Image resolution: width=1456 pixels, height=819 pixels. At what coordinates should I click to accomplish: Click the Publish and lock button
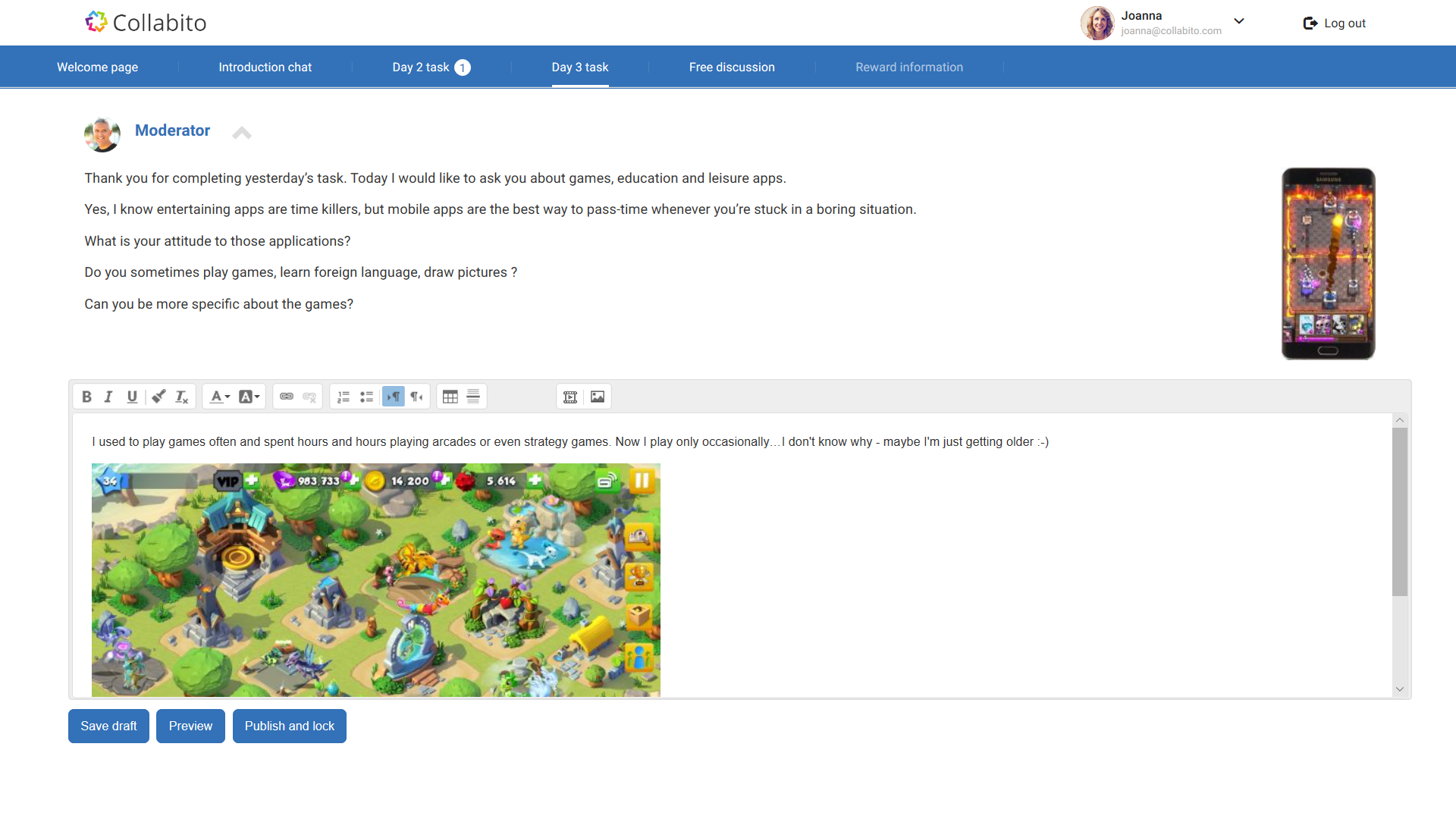point(289,726)
